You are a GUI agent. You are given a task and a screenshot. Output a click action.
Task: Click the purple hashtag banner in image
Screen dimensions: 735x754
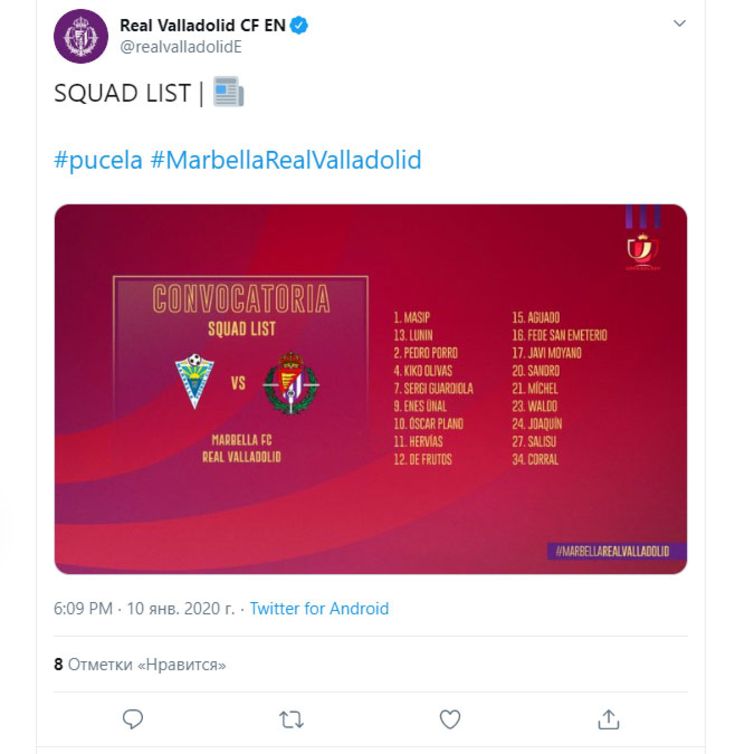(x=617, y=551)
